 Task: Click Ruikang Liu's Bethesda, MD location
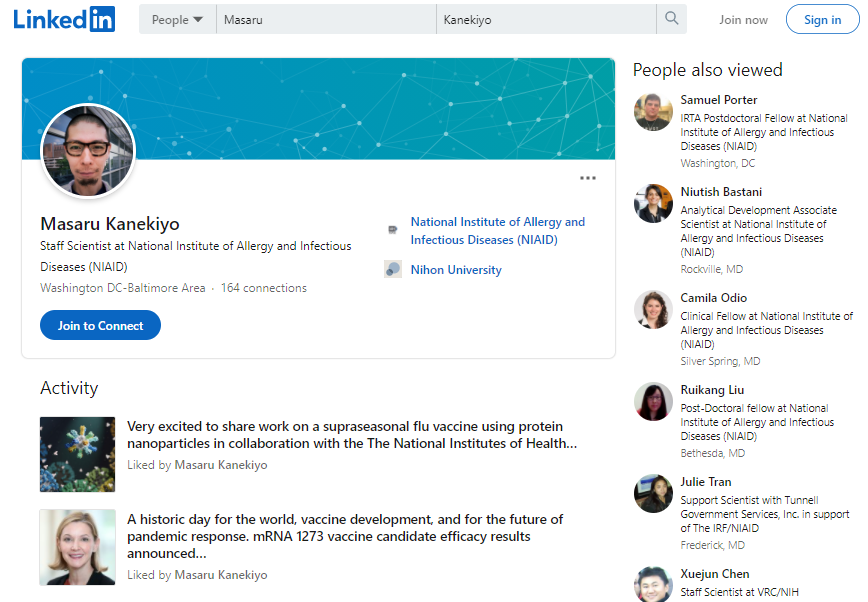(x=712, y=453)
